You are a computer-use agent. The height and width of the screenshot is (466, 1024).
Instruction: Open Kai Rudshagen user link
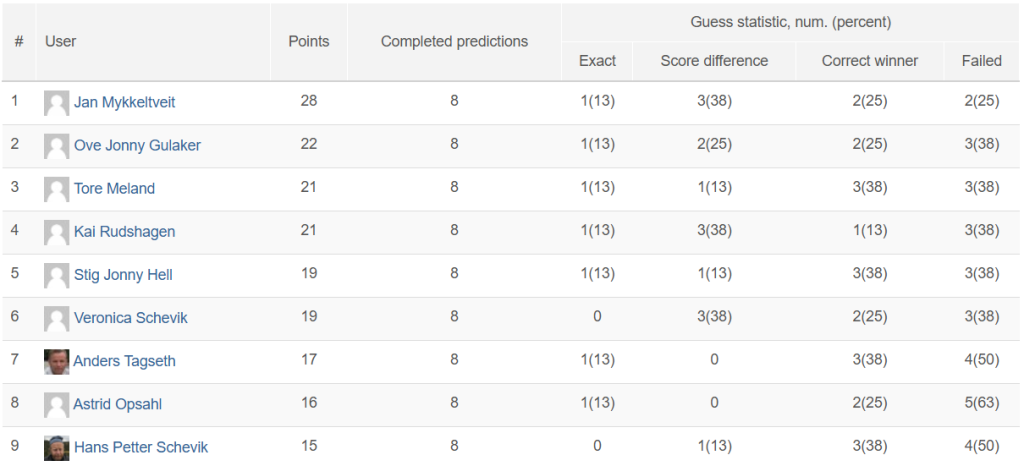coord(124,232)
